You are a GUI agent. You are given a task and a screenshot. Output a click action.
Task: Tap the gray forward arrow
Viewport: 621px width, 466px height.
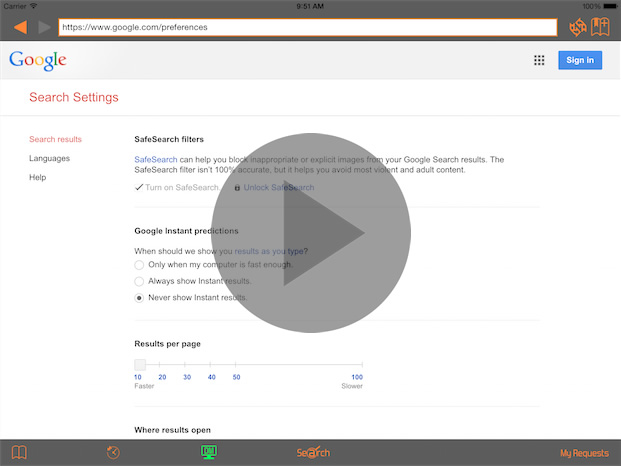[44, 27]
